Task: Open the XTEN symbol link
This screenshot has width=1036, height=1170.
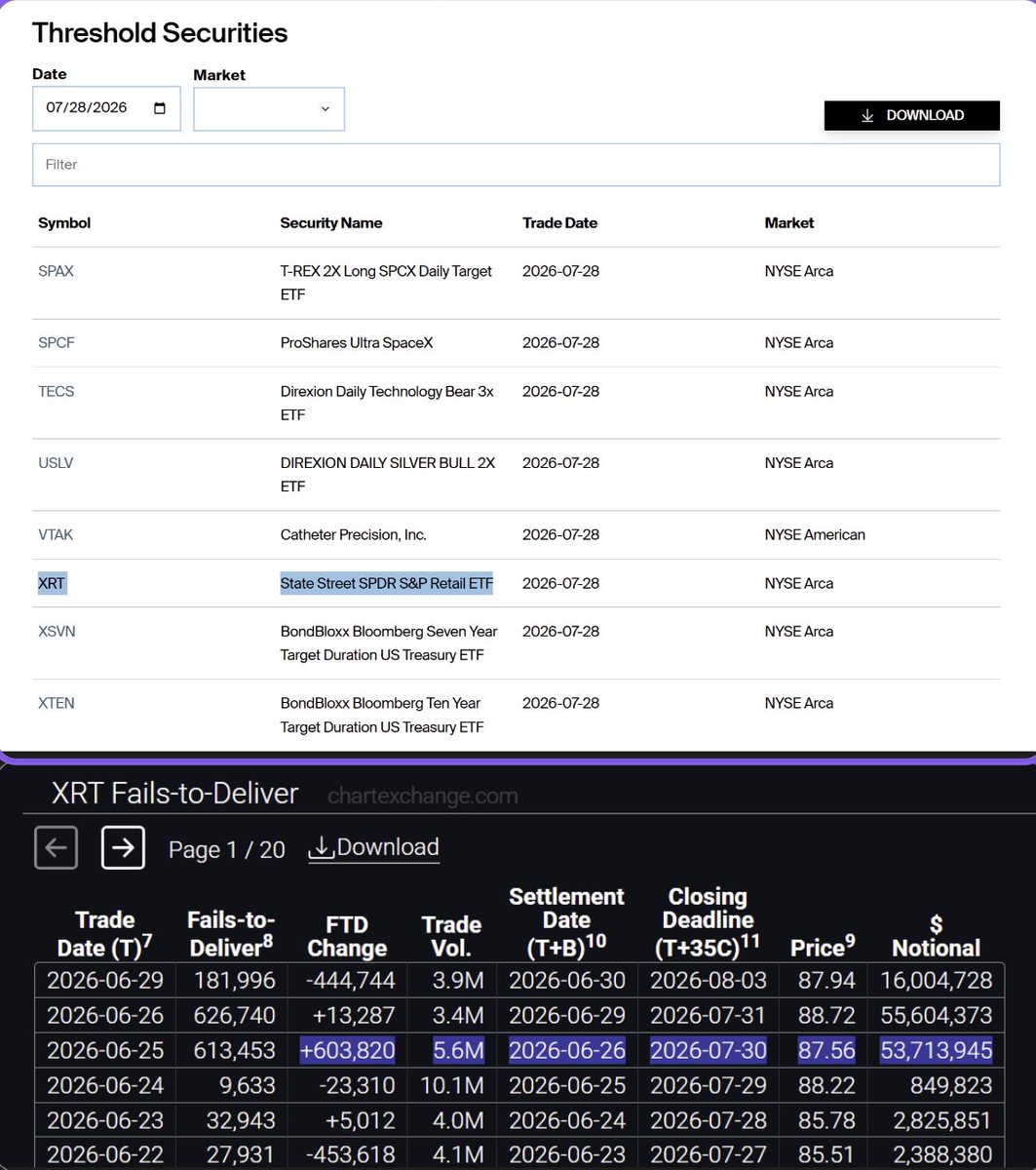Action: coord(57,703)
